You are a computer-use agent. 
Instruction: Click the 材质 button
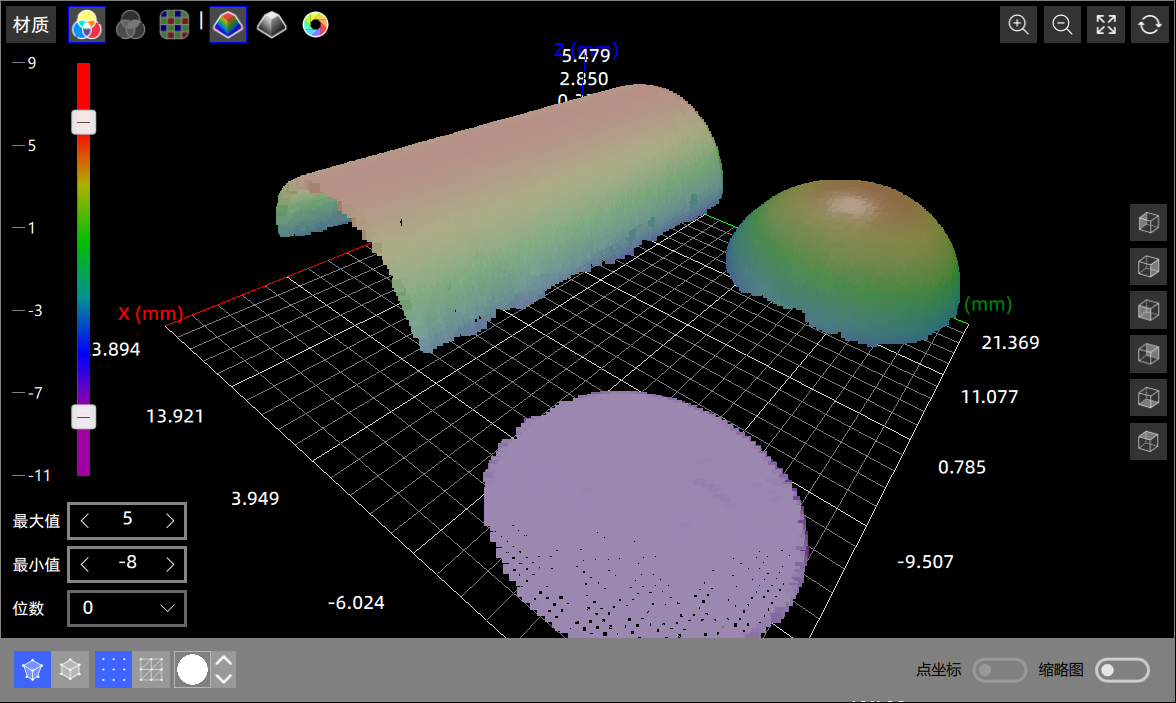point(31,25)
